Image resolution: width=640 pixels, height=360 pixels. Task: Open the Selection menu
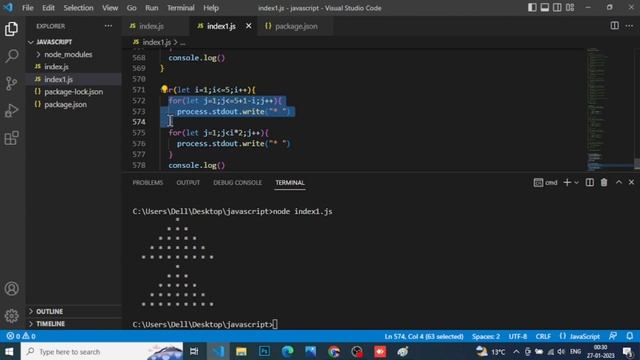[78, 8]
